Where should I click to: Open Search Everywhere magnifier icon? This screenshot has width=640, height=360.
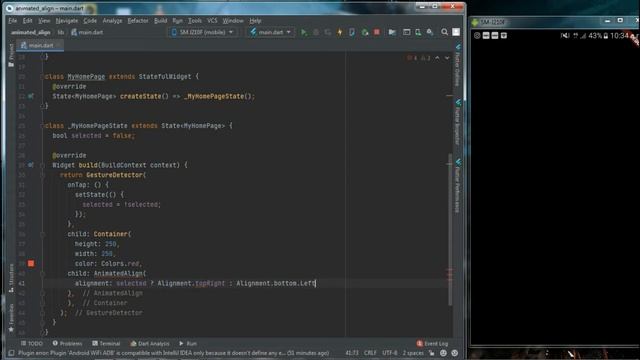coord(444,32)
